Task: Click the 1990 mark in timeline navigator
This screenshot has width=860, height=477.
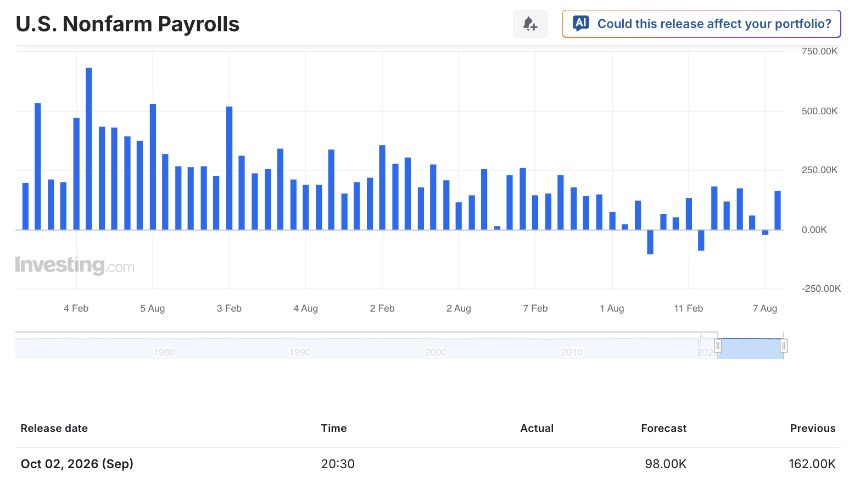Action: [x=300, y=353]
